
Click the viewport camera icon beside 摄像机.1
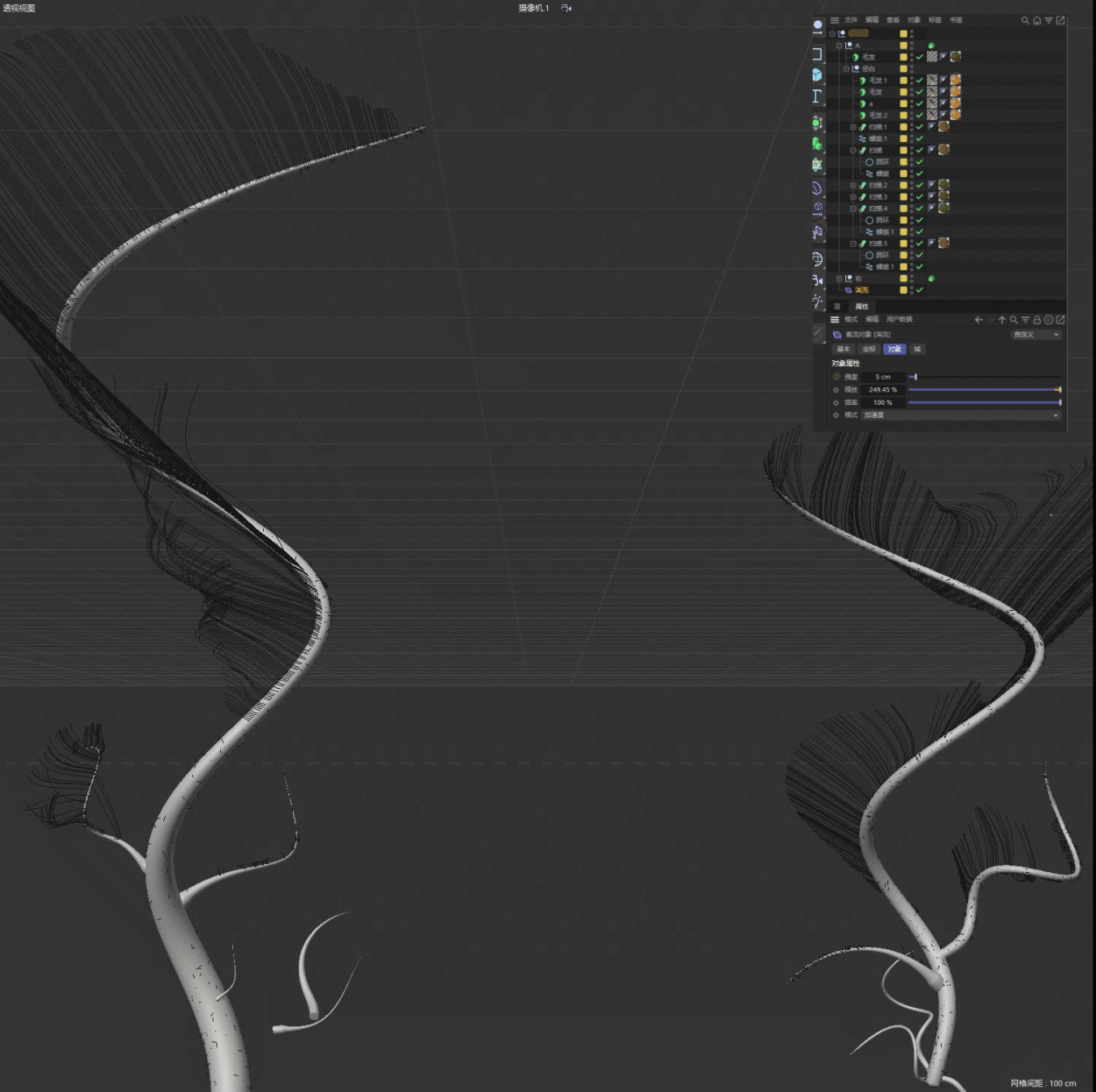pyautogui.click(x=566, y=8)
